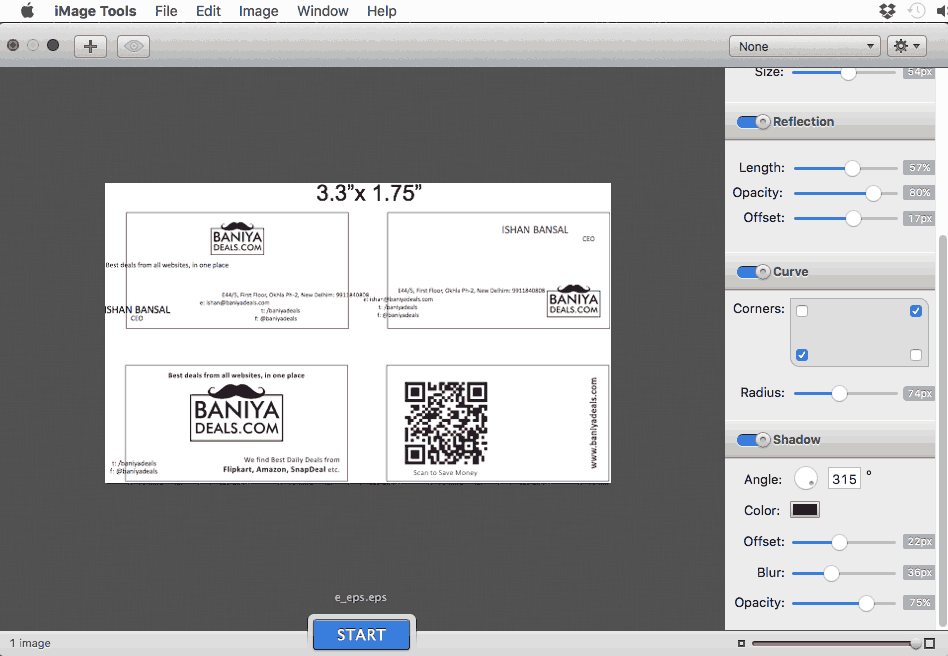Click the e_eps.eps file name
The image size is (948, 656).
pos(361,597)
